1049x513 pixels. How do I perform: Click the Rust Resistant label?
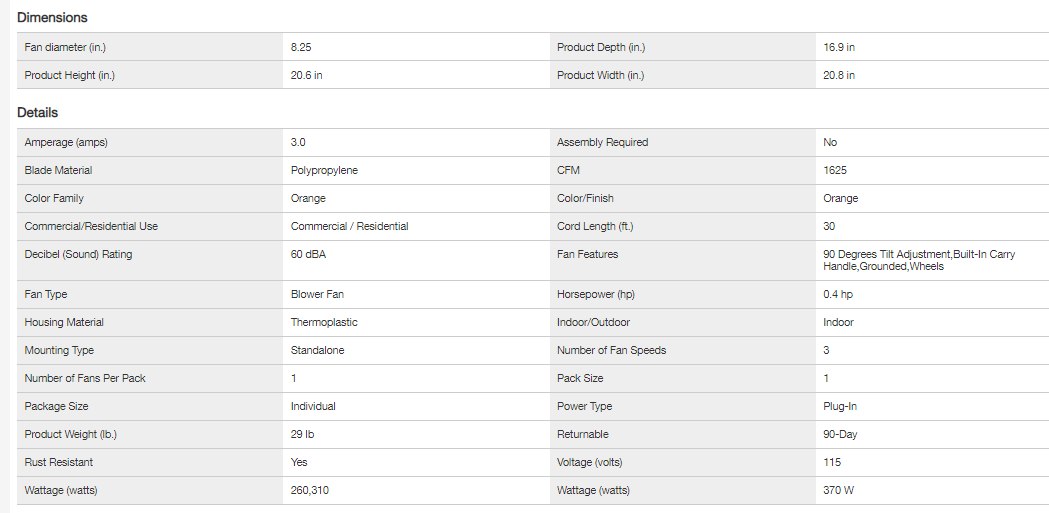pyautogui.click(x=58, y=462)
